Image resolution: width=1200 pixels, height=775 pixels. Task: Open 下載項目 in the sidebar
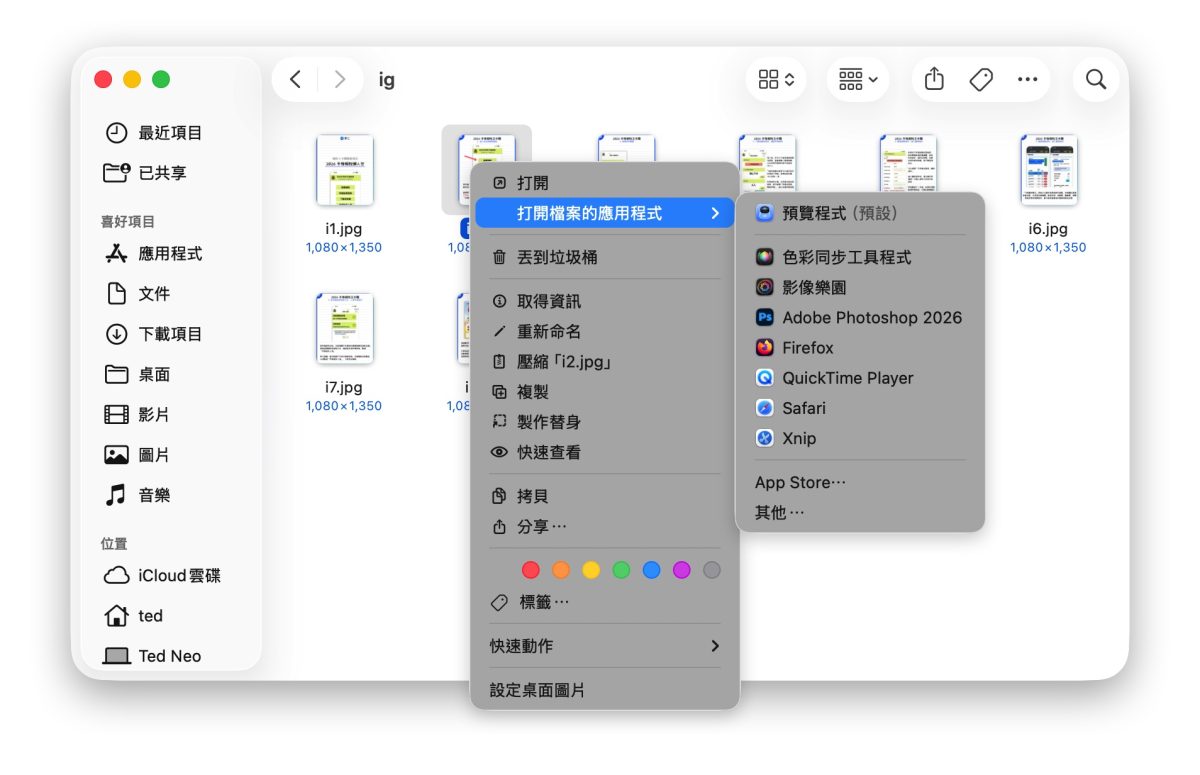click(x=170, y=334)
